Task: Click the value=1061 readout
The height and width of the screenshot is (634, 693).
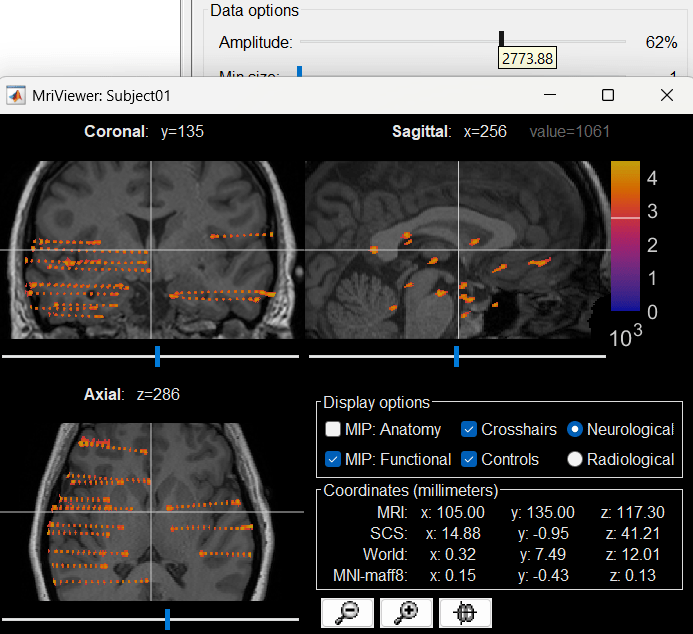Action: 570,131
